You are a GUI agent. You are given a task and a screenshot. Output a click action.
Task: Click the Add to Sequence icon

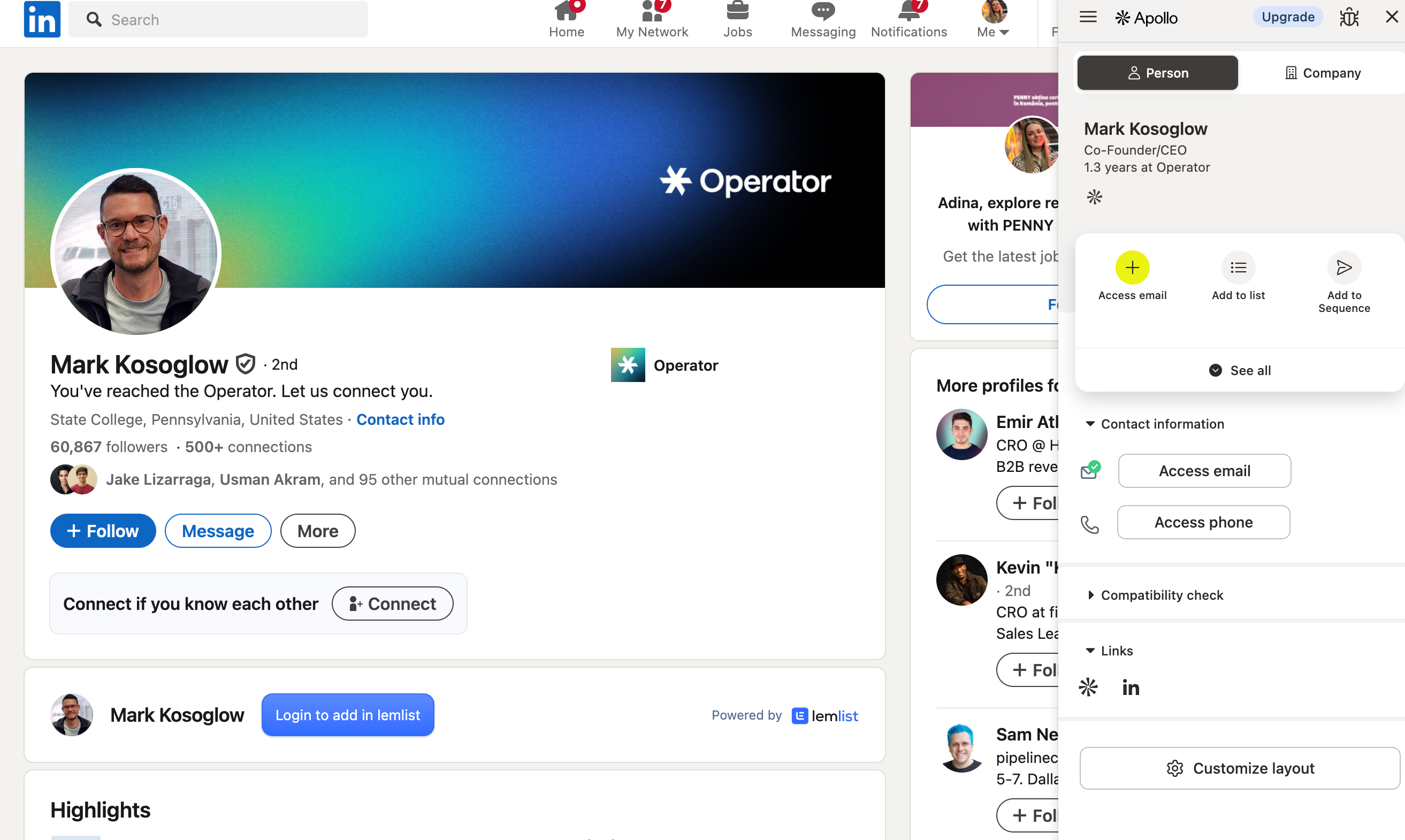tap(1344, 267)
